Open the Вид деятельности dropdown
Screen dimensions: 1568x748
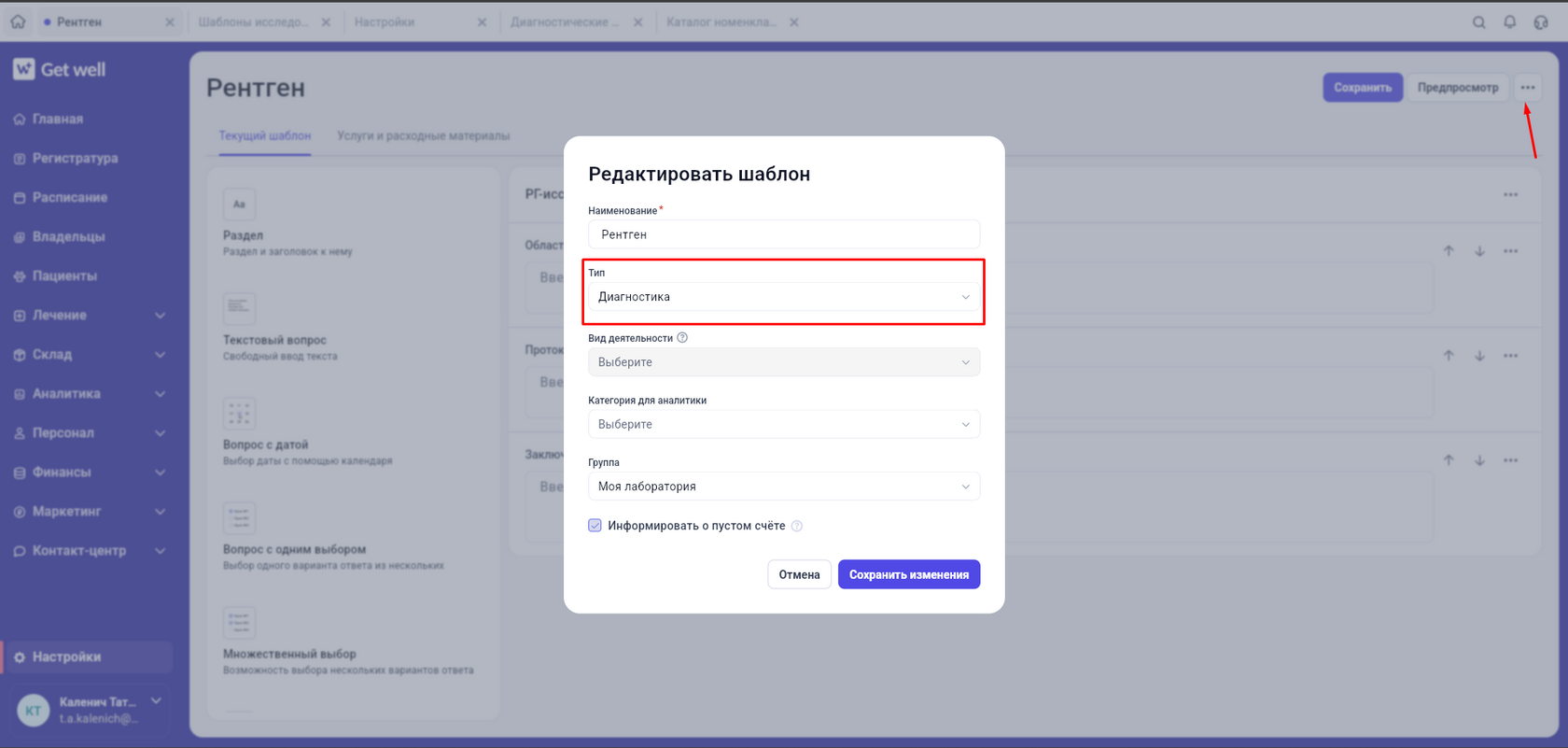[x=784, y=362]
